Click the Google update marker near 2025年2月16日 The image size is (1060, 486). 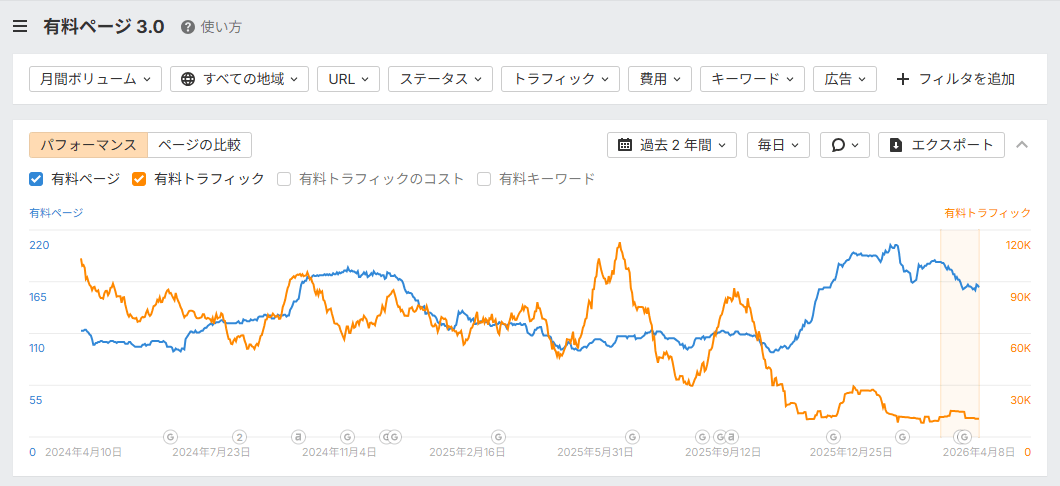click(498, 437)
